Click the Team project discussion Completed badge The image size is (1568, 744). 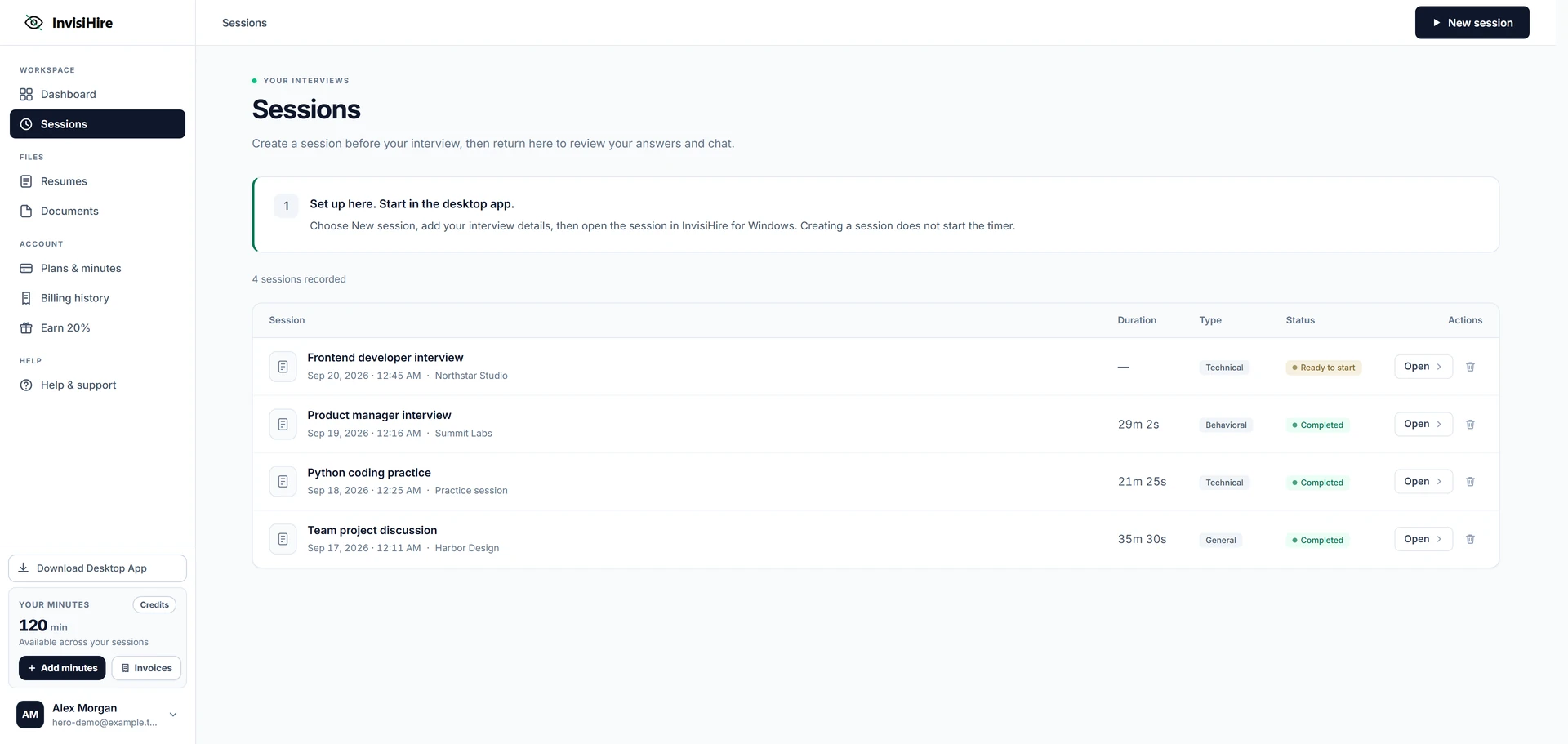point(1317,540)
